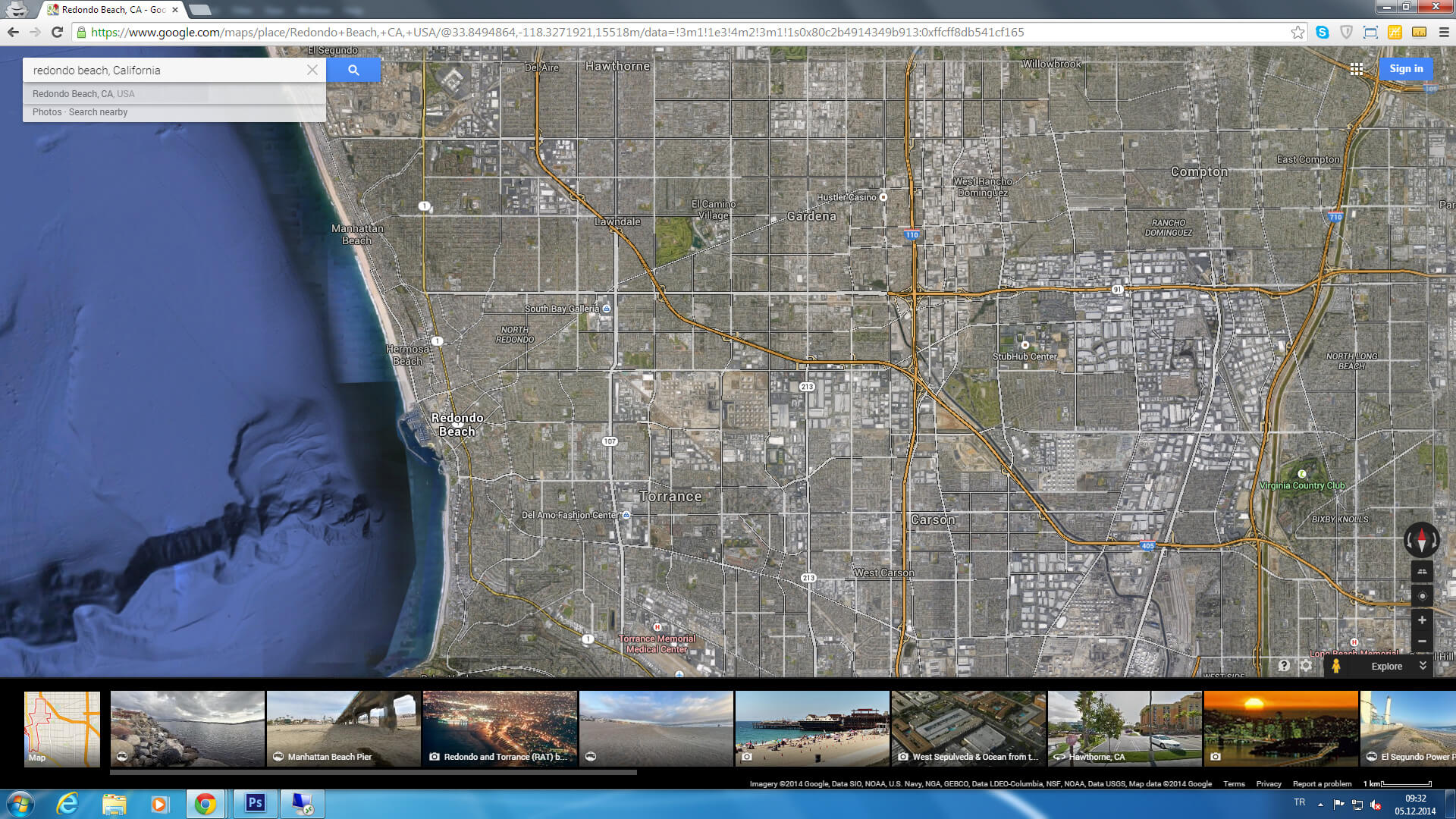This screenshot has height=819, width=1456.
Task: Zoom in with the plus button
Action: coord(1422,620)
